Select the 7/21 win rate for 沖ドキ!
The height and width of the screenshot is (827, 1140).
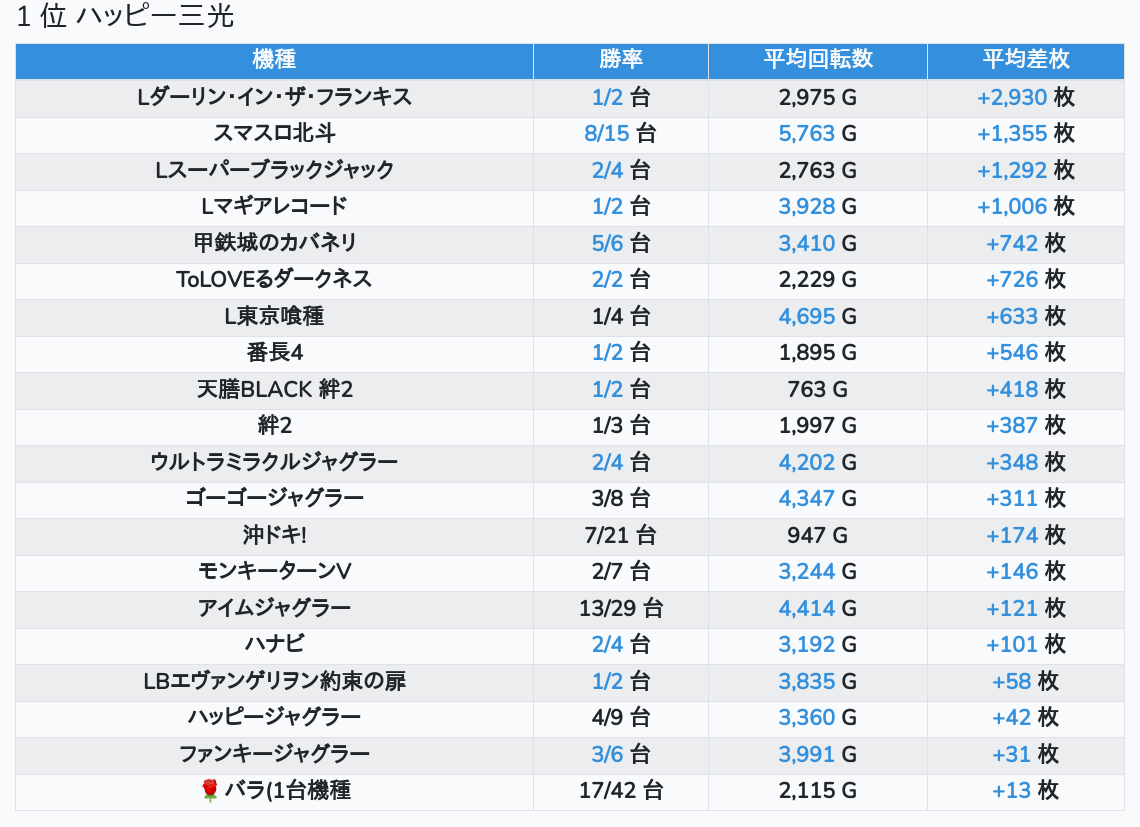(606, 535)
